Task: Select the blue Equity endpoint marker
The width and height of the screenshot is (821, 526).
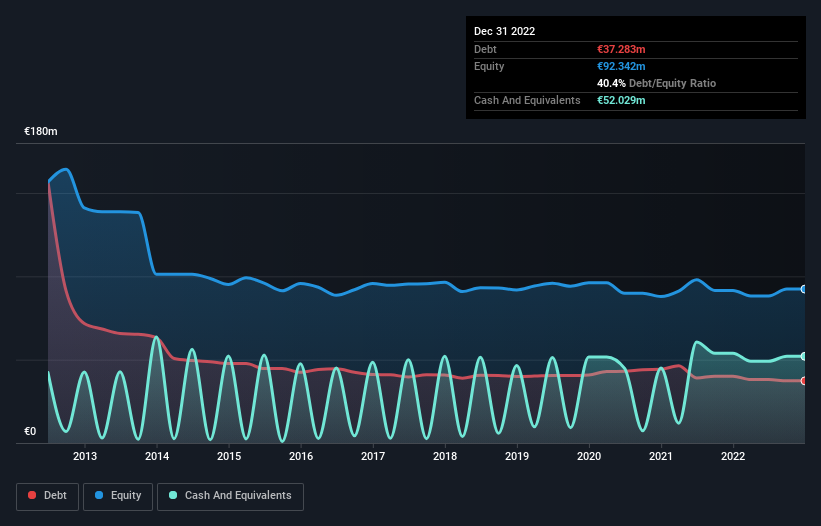Action: 804,289
